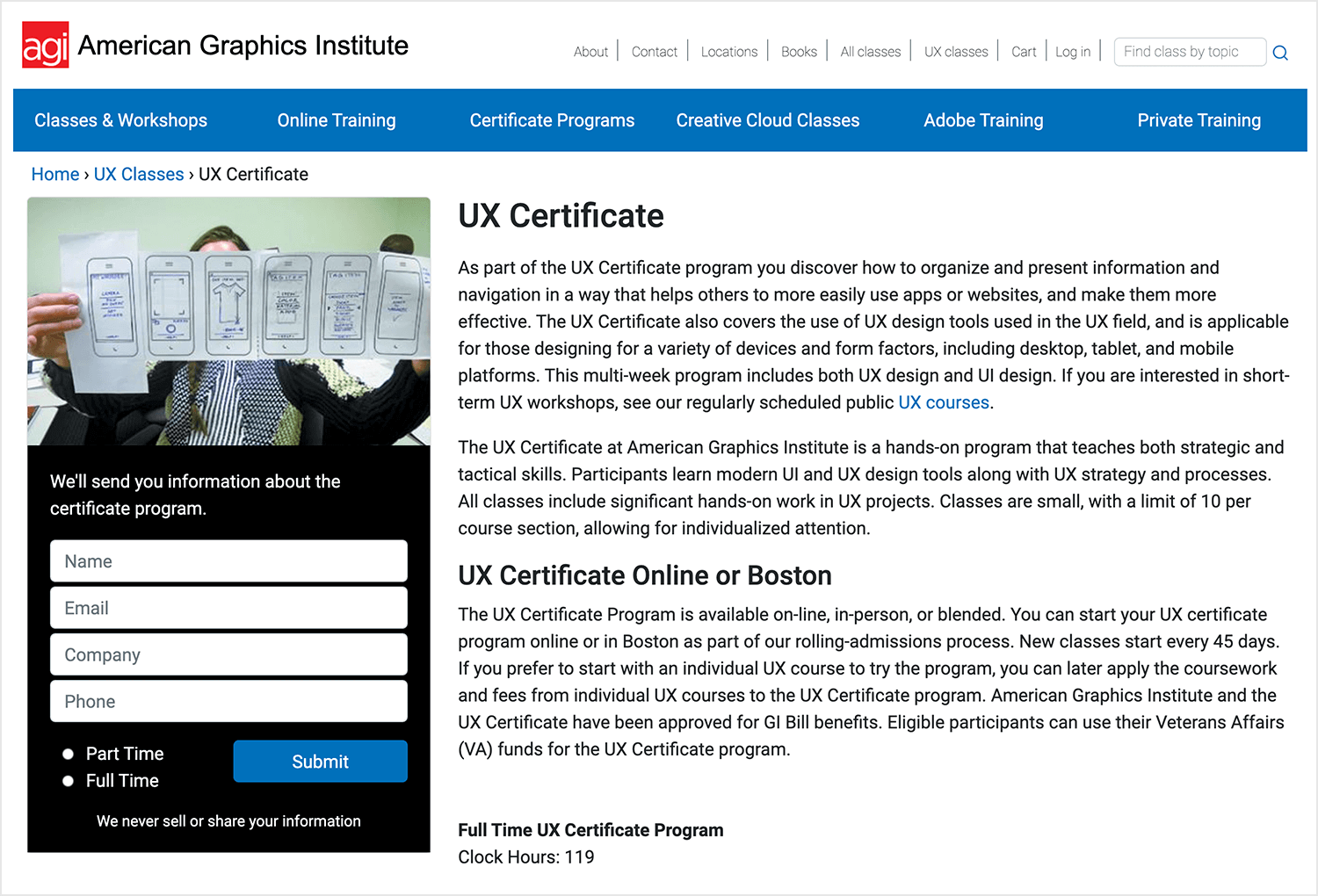Click the agi red logo icon

tap(45, 45)
